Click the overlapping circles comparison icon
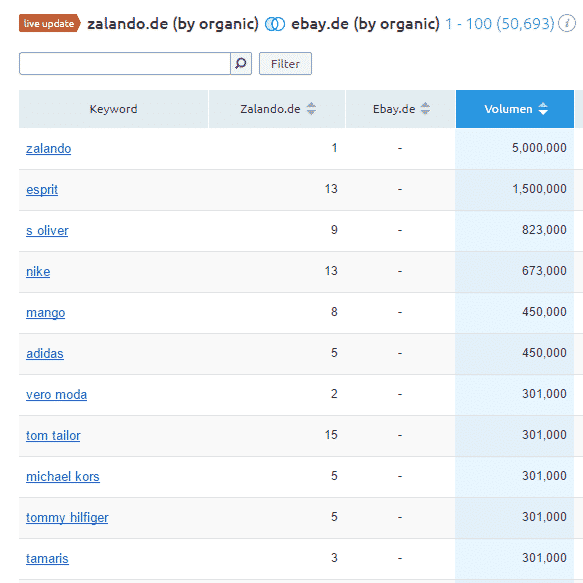Screen dimensions: 583x583 point(275,24)
